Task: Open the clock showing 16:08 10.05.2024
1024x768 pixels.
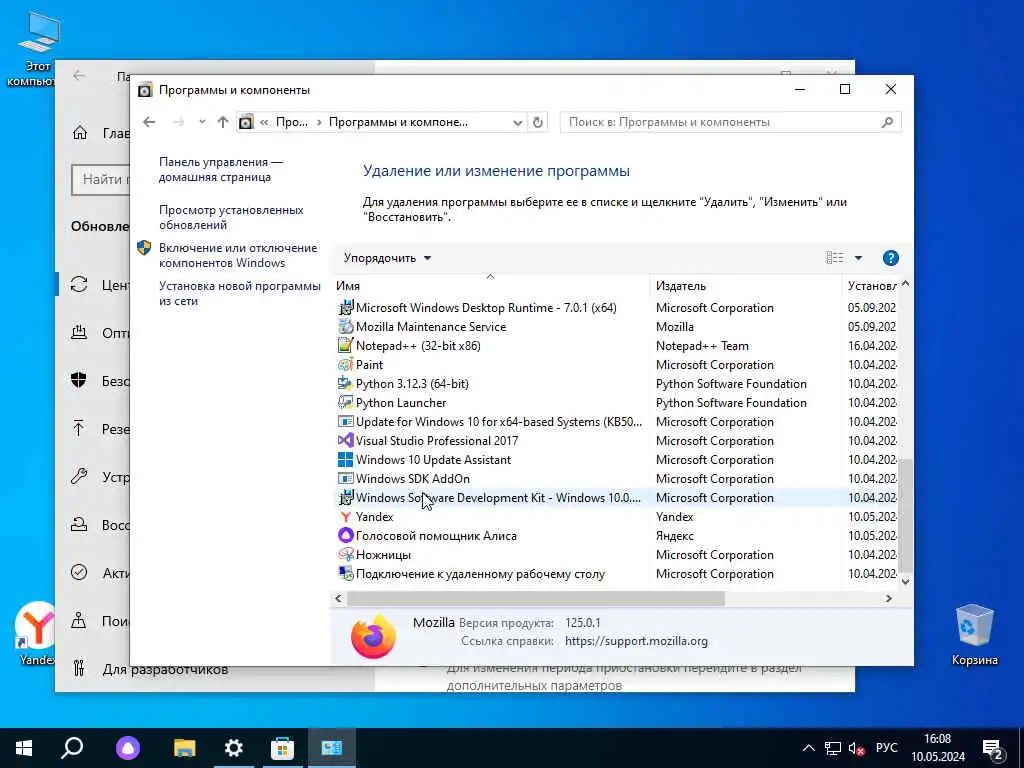Action: (938, 748)
